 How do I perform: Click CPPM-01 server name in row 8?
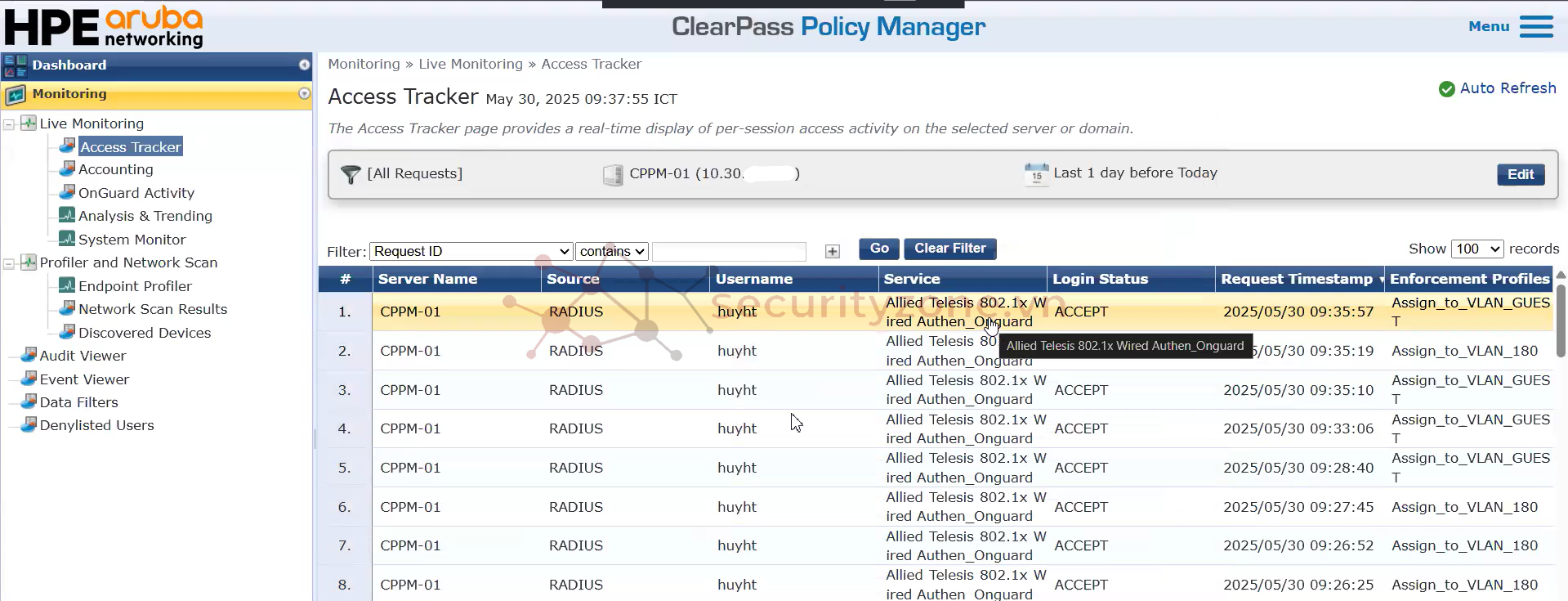point(410,585)
